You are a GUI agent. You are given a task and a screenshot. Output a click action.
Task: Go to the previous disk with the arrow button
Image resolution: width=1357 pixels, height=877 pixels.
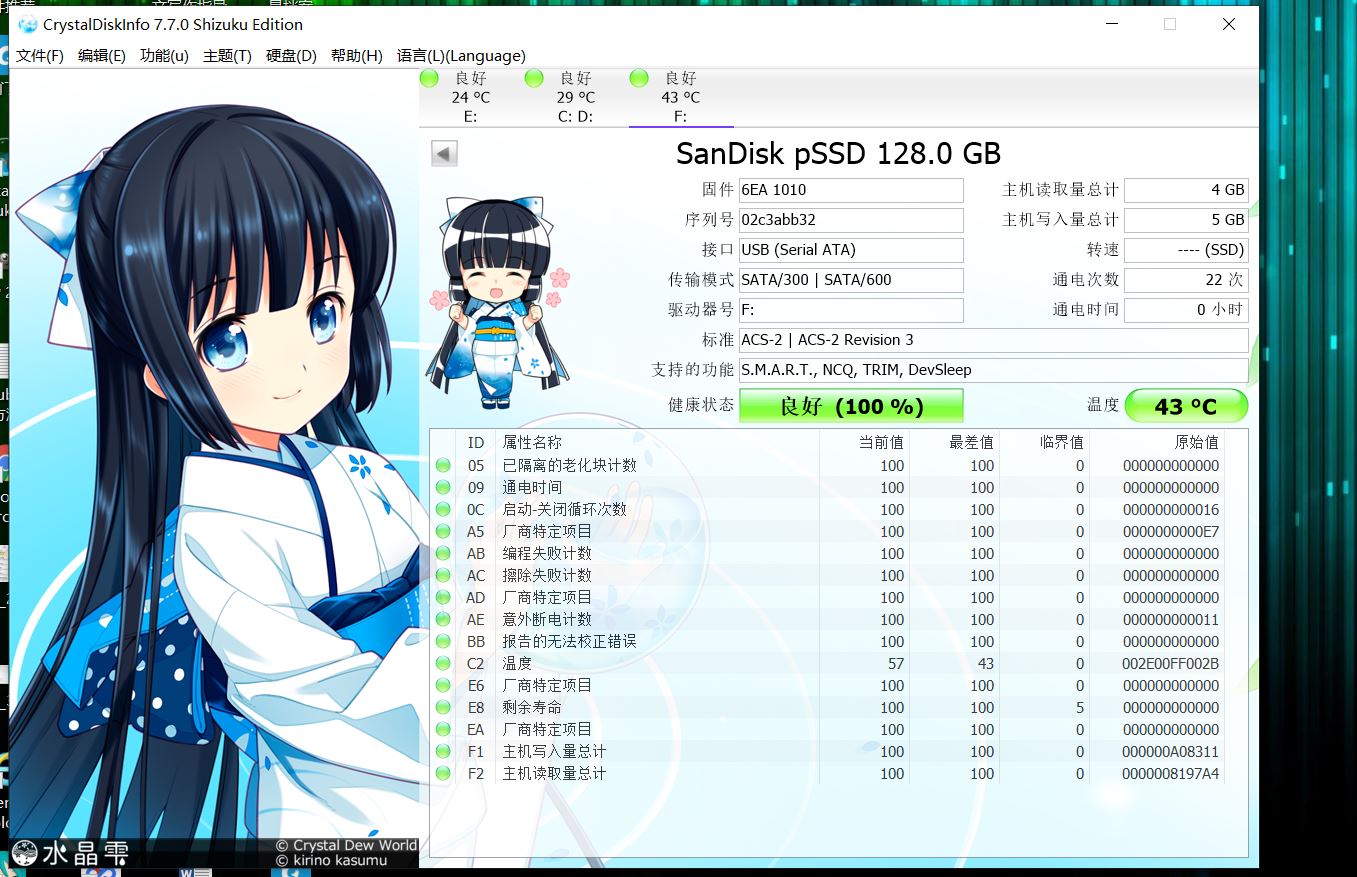[444, 153]
